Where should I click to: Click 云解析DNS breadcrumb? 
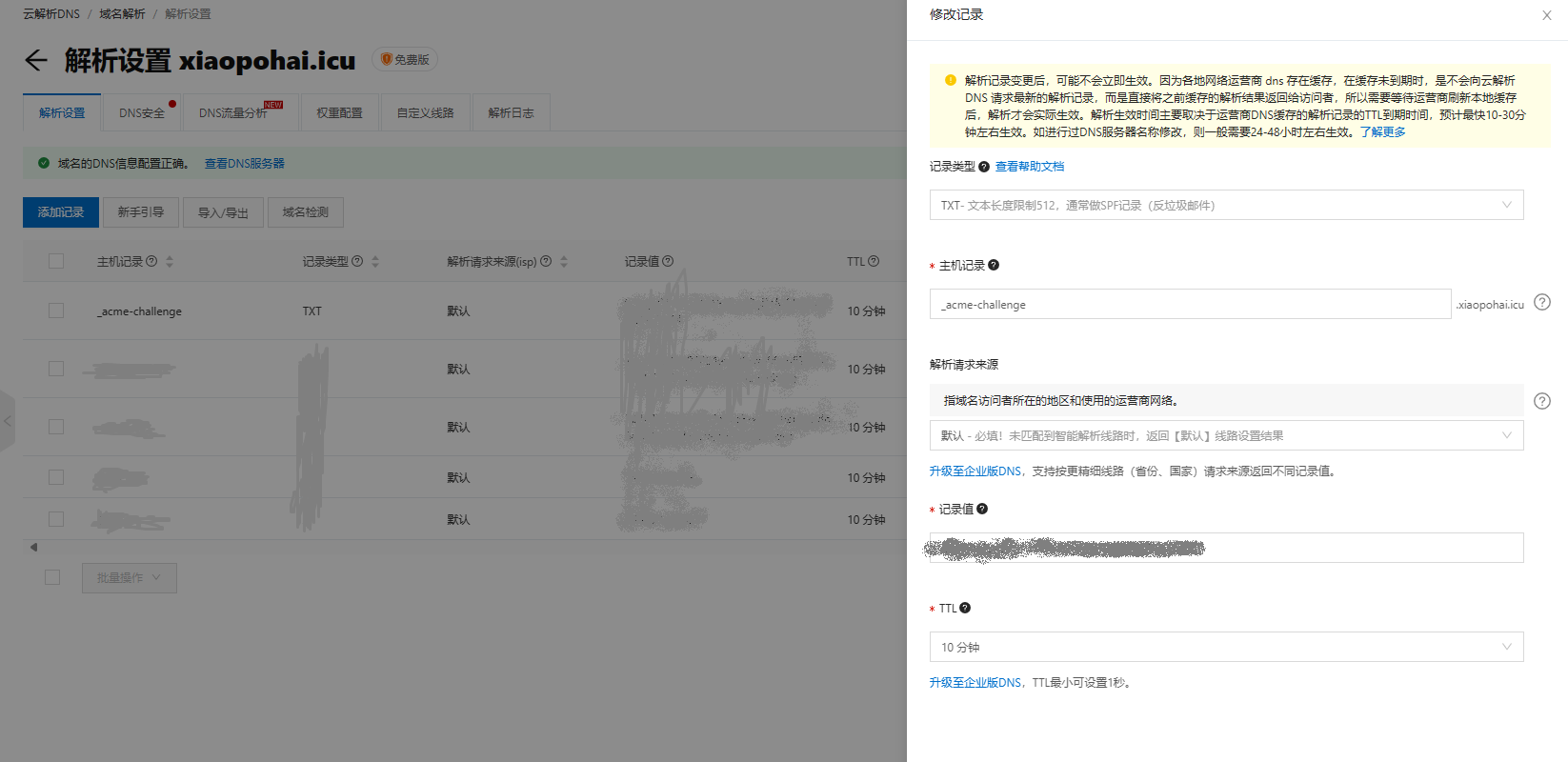pos(51,14)
